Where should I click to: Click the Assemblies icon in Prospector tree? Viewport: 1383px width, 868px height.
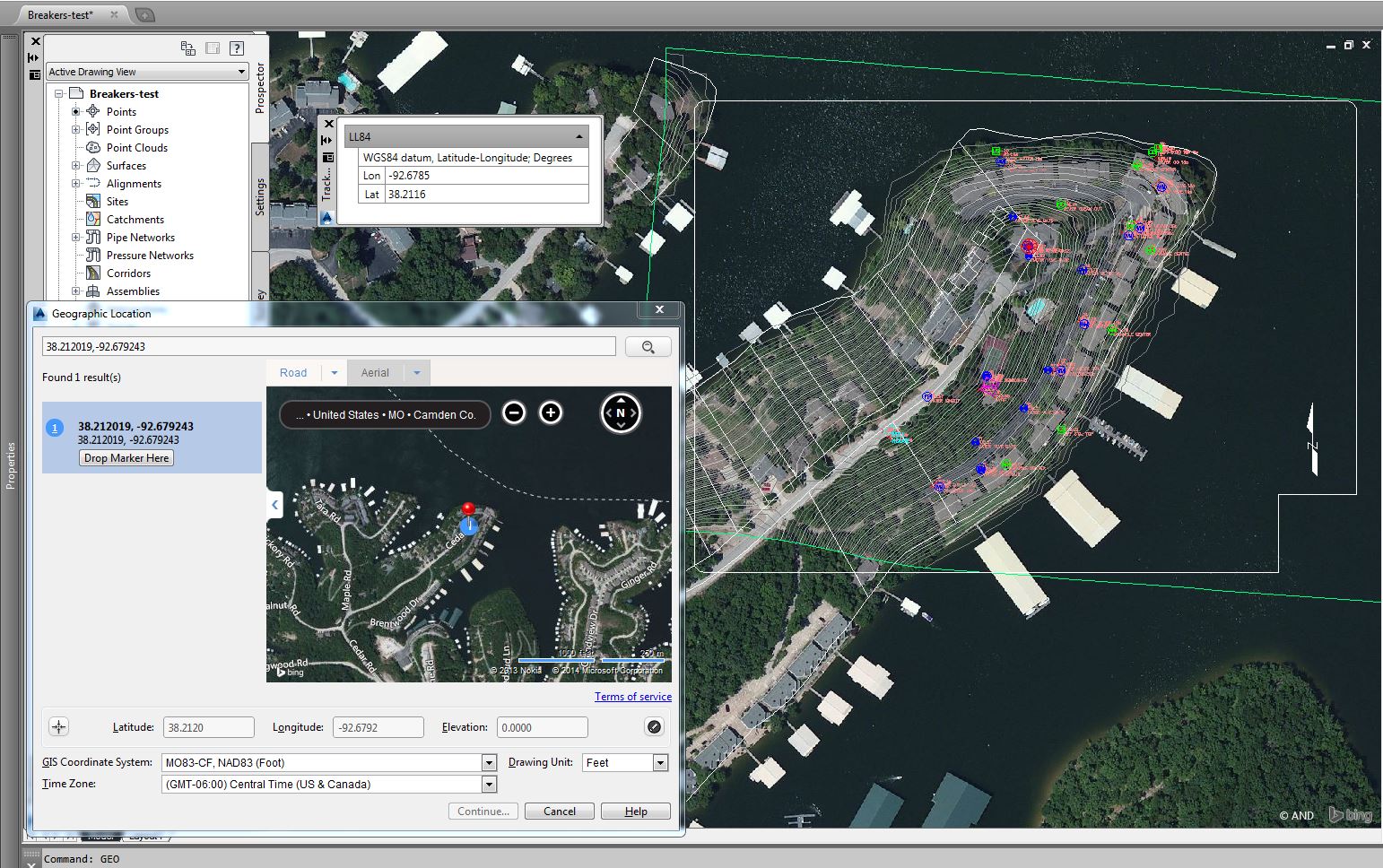pos(92,291)
